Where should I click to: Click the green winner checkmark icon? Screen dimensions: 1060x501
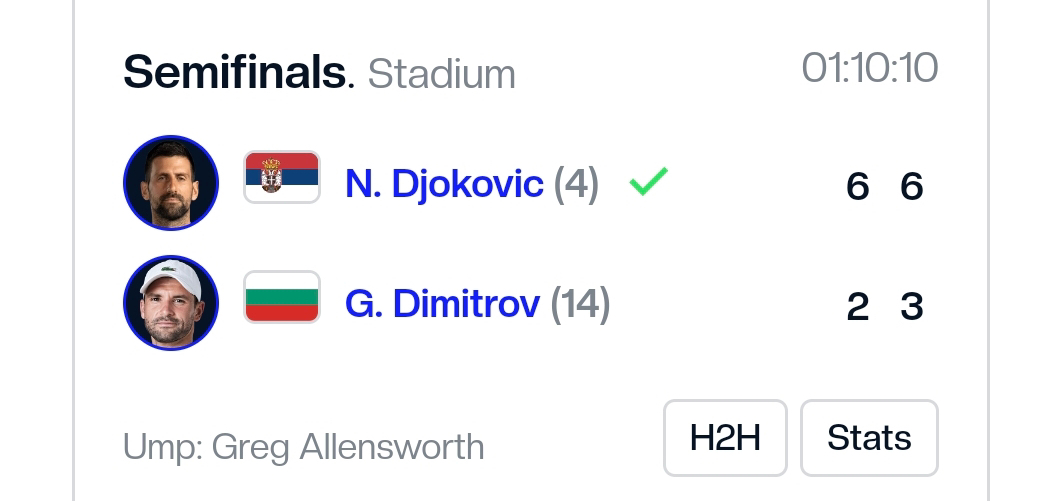pos(648,182)
